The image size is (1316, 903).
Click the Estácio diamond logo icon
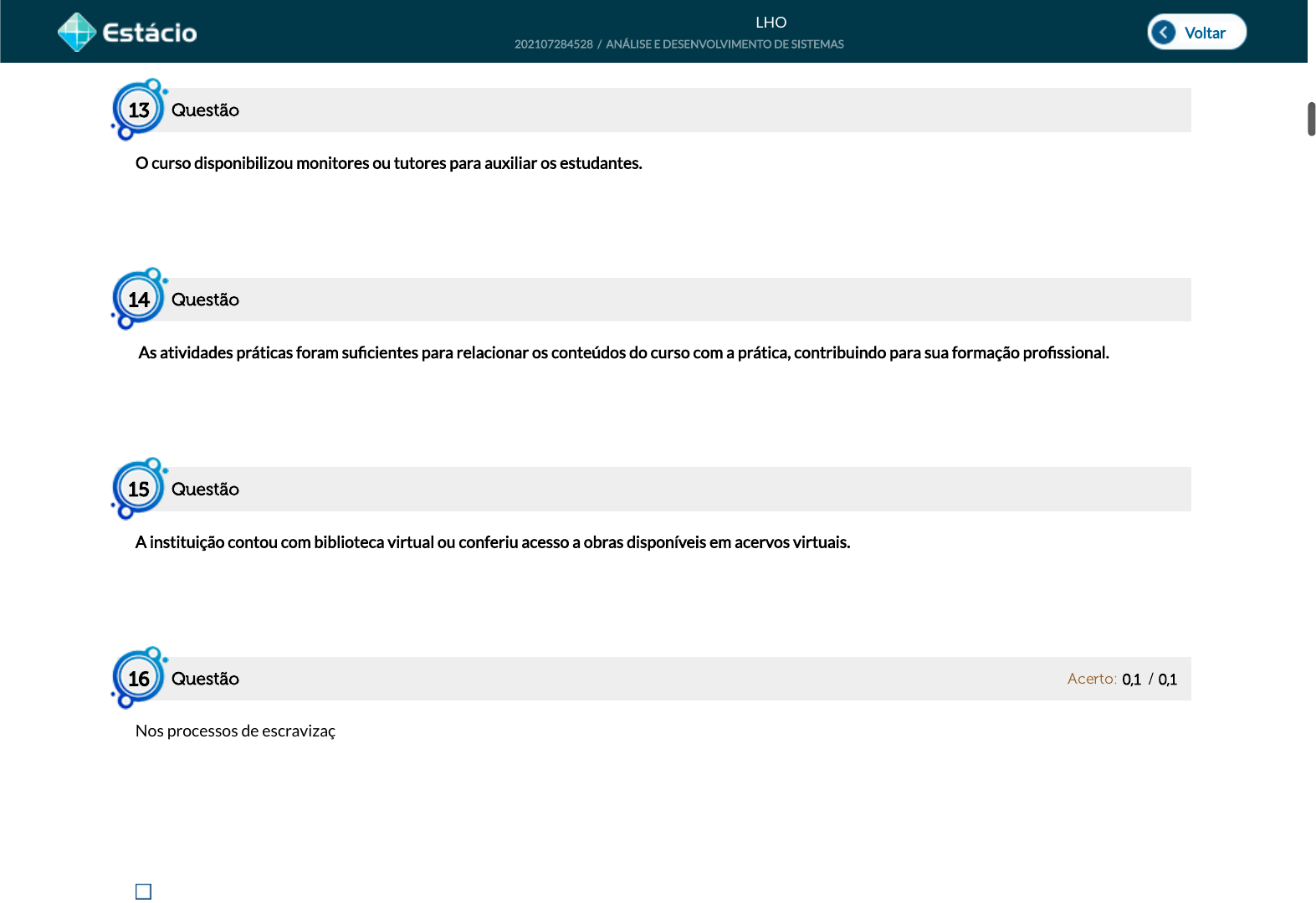(x=77, y=33)
